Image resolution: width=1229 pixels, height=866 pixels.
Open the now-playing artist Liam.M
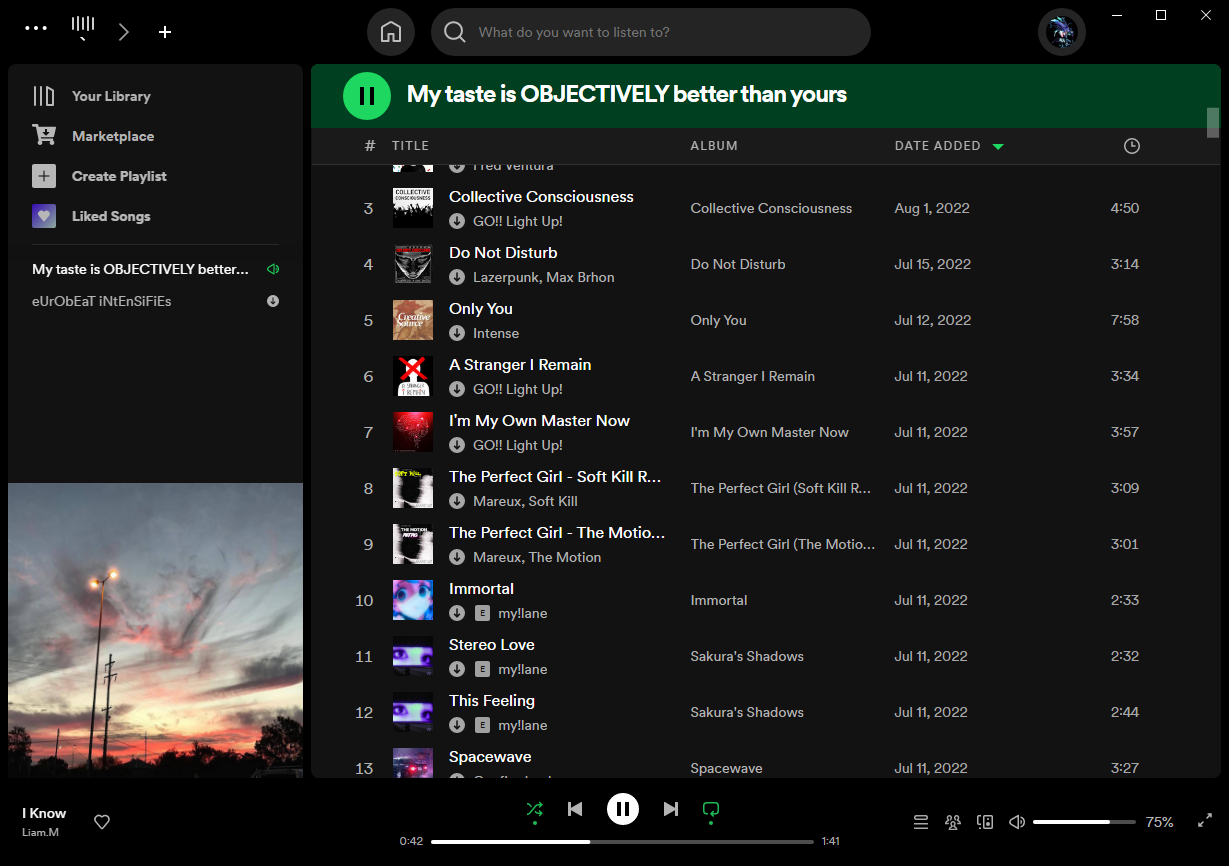(x=40, y=832)
